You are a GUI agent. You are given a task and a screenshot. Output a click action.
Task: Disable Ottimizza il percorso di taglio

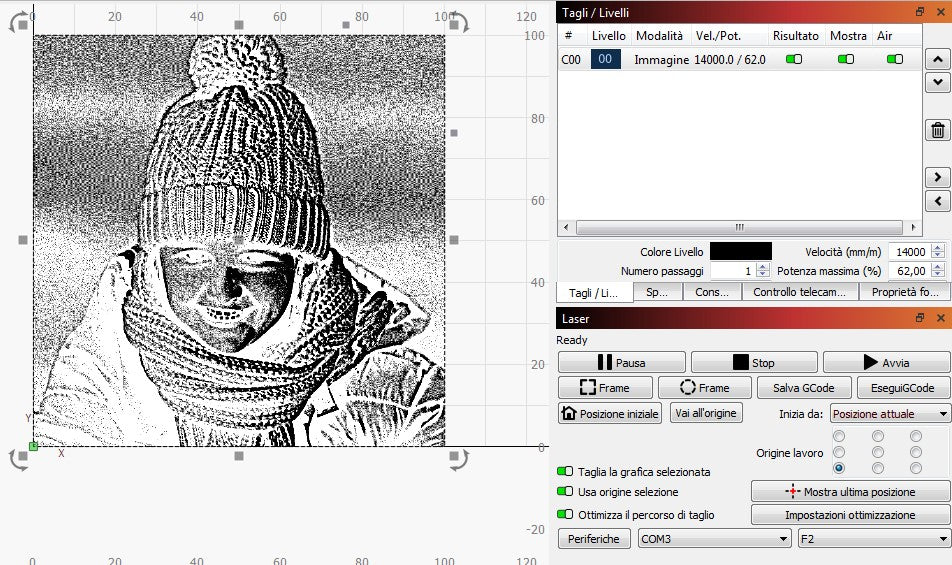pos(566,515)
